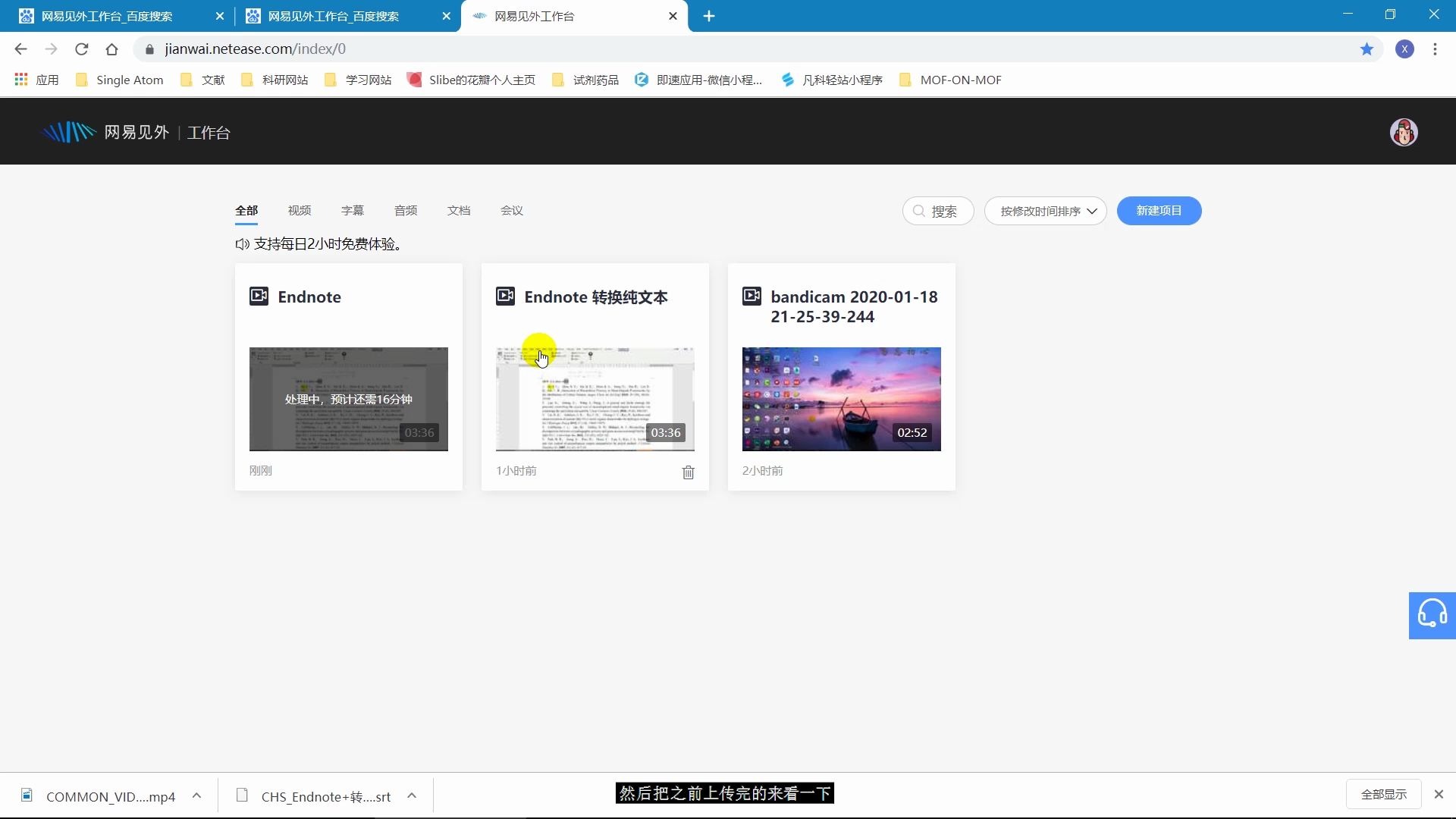This screenshot has width=1456, height=819.
Task: Open the 科研网站 bookmark folder
Action: click(275, 80)
